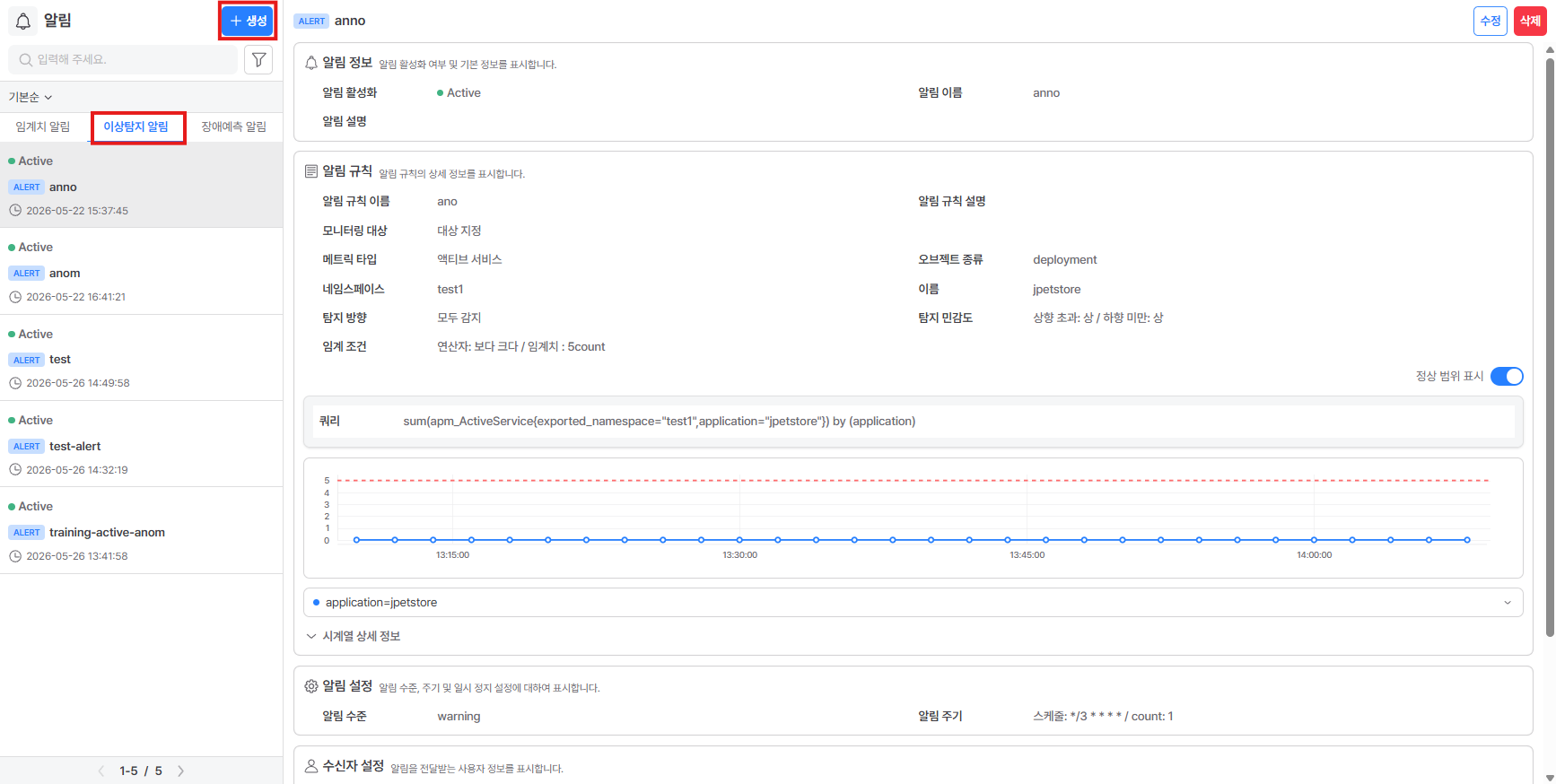The width and height of the screenshot is (1556, 784).
Task: Expand the 시계열 상세 정보 section
Action: pos(353,636)
